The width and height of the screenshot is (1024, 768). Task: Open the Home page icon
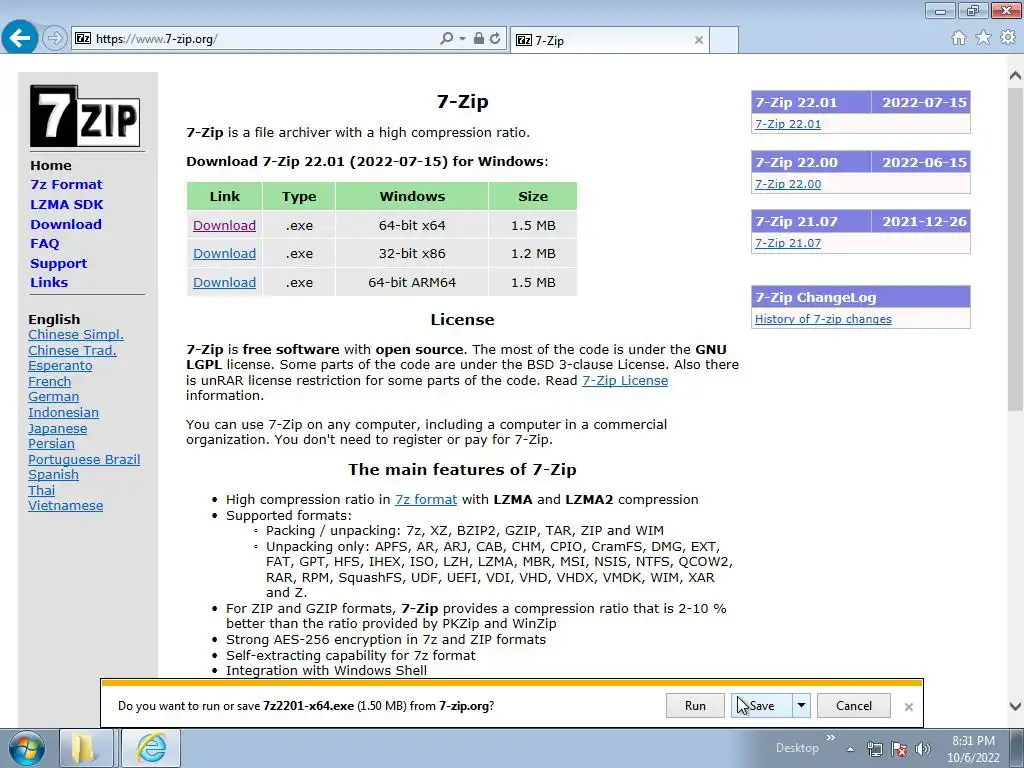pos(959,38)
